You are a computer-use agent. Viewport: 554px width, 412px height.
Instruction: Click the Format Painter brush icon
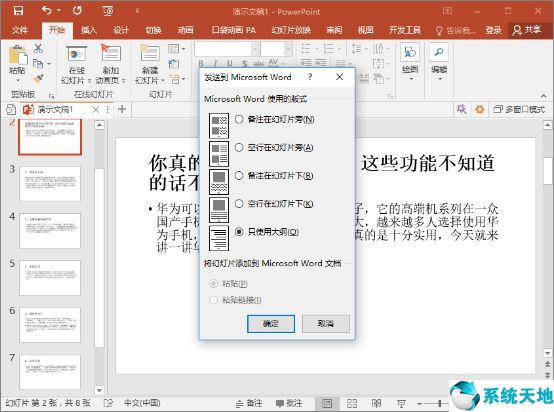pos(38,78)
